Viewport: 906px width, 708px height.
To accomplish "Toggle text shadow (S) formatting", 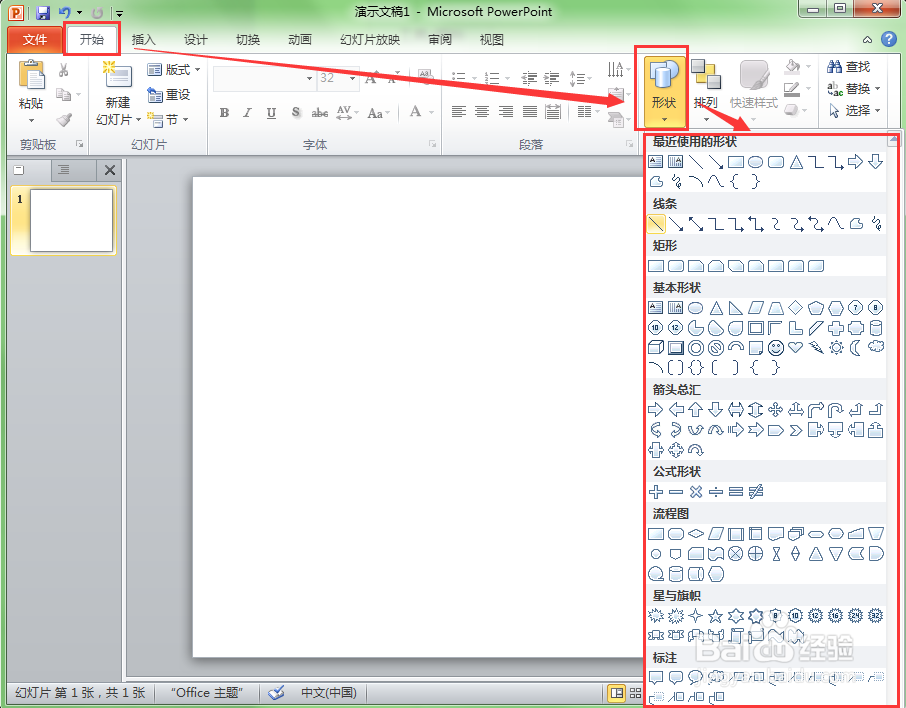I will pyautogui.click(x=295, y=113).
